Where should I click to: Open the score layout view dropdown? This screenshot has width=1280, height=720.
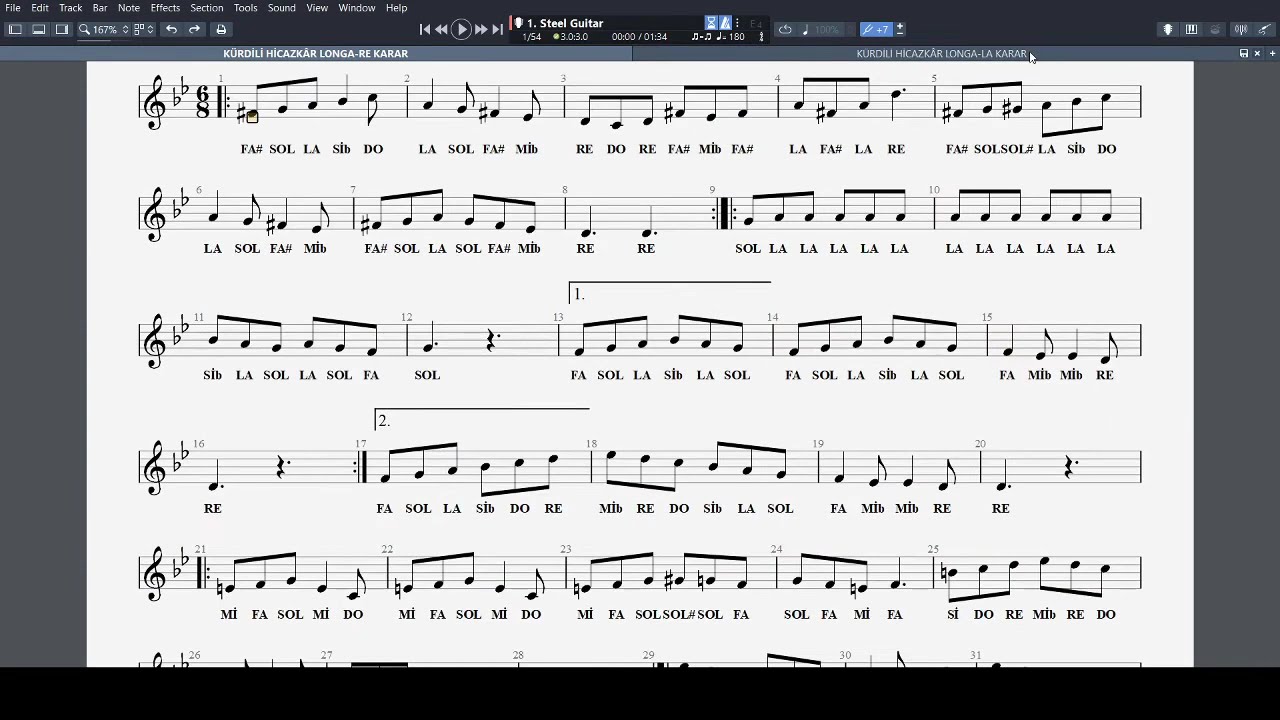coord(144,30)
